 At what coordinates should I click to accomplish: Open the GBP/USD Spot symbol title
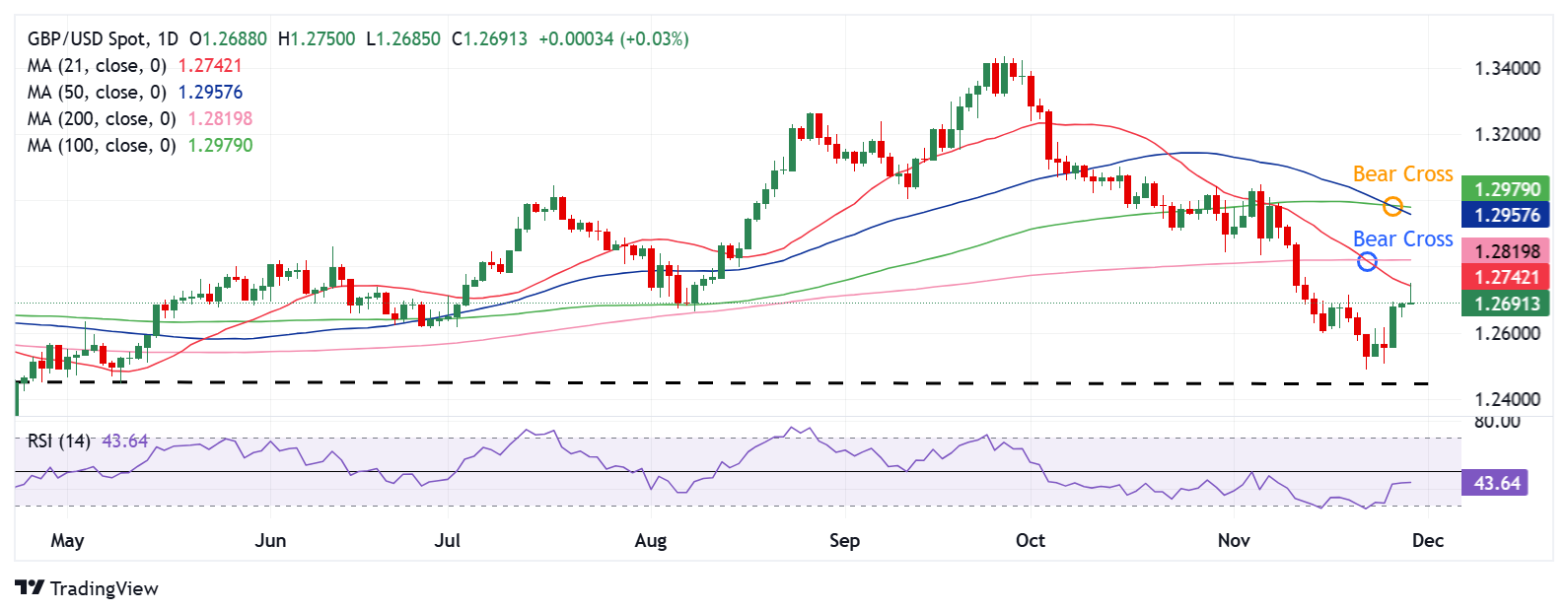tap(88, 39)
